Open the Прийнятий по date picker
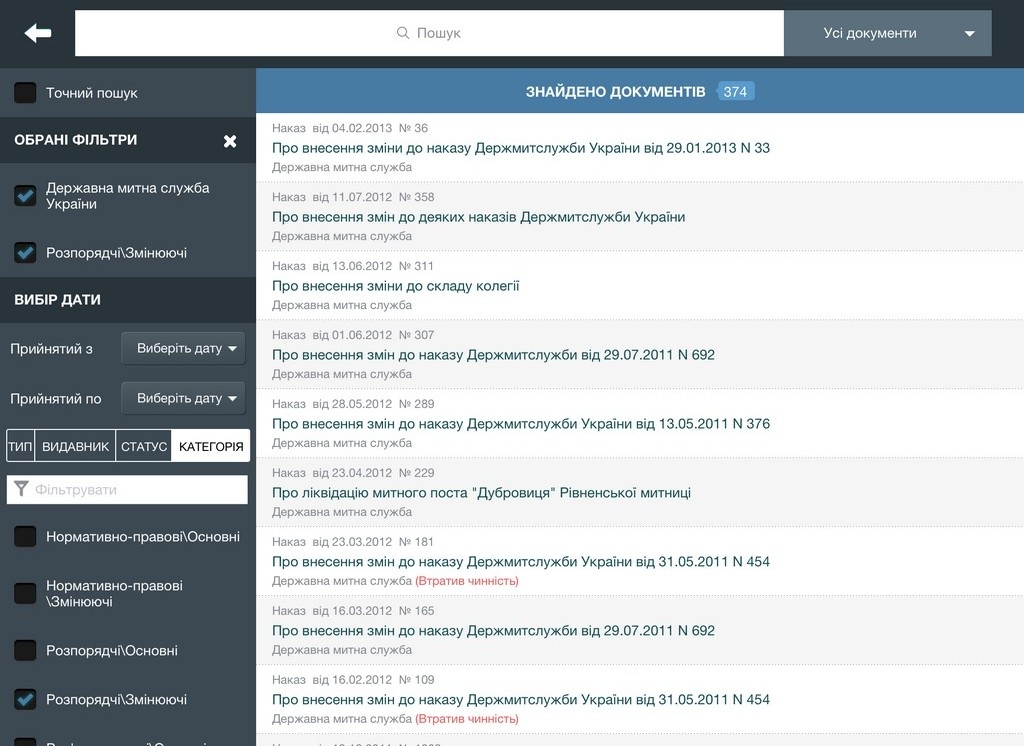The width and height of the screenshot is (1024, 746). coord(184,398)
